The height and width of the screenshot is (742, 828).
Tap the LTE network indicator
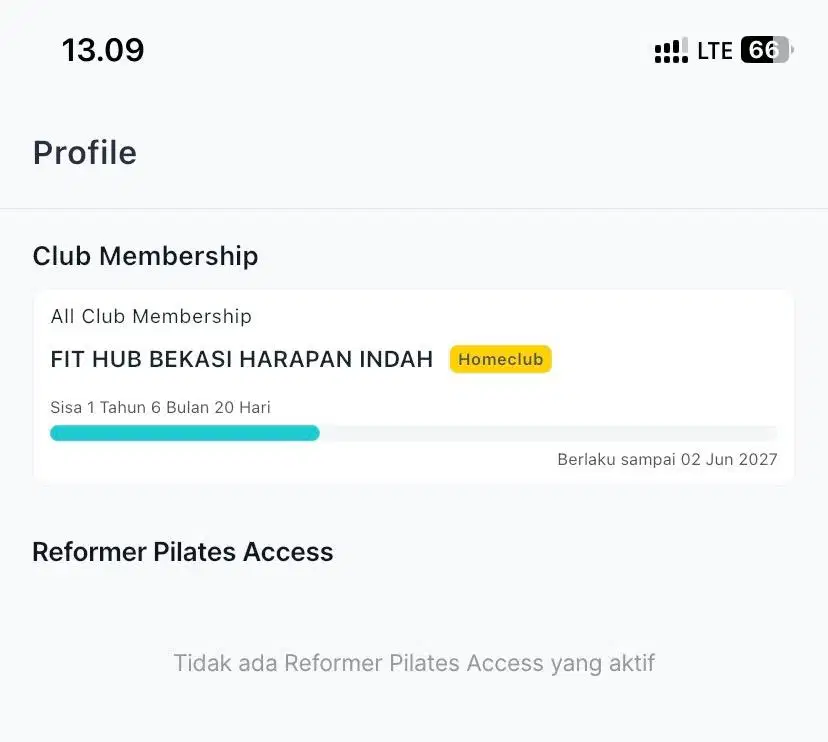pyautogui.click(x=712, y=50)
